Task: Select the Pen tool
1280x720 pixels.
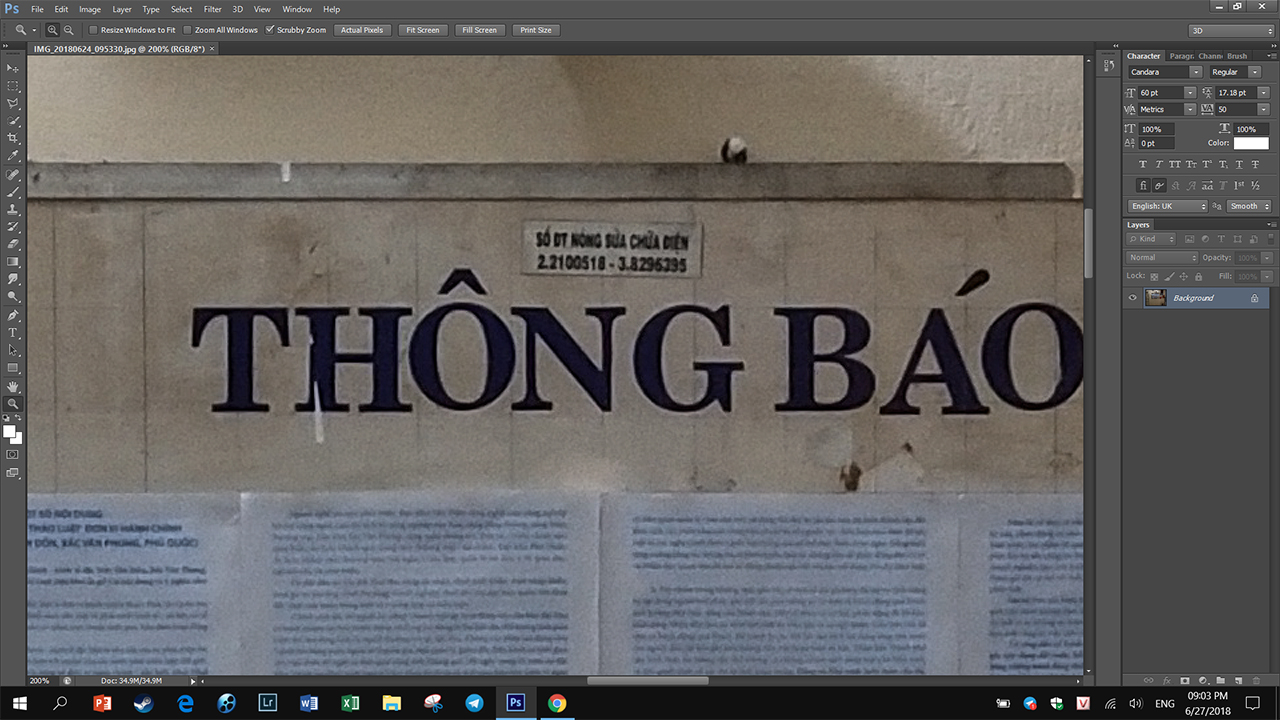Action: coord(13,315)
